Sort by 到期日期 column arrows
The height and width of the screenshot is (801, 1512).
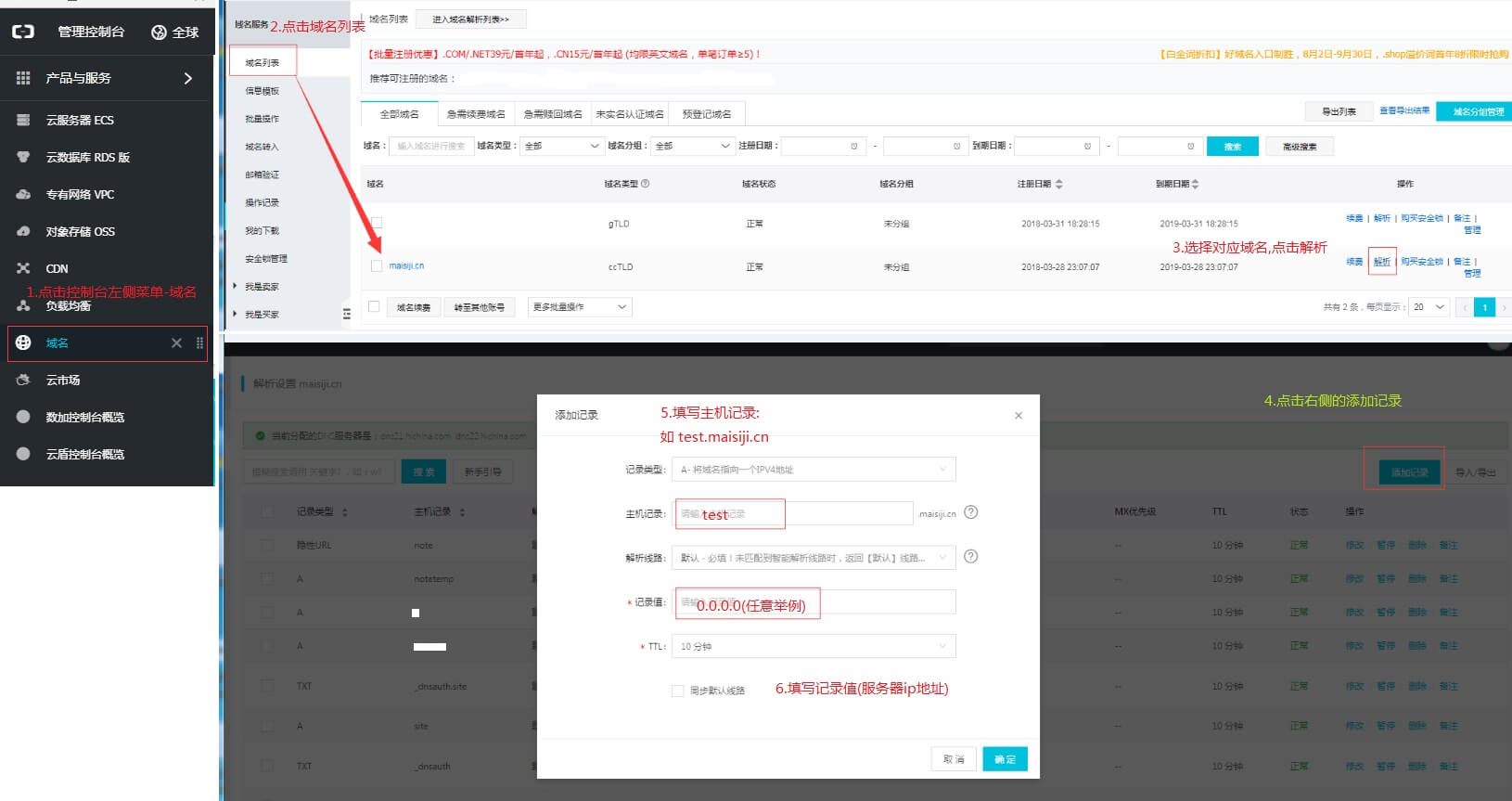pyautogui.click(x=1195, y=184)
